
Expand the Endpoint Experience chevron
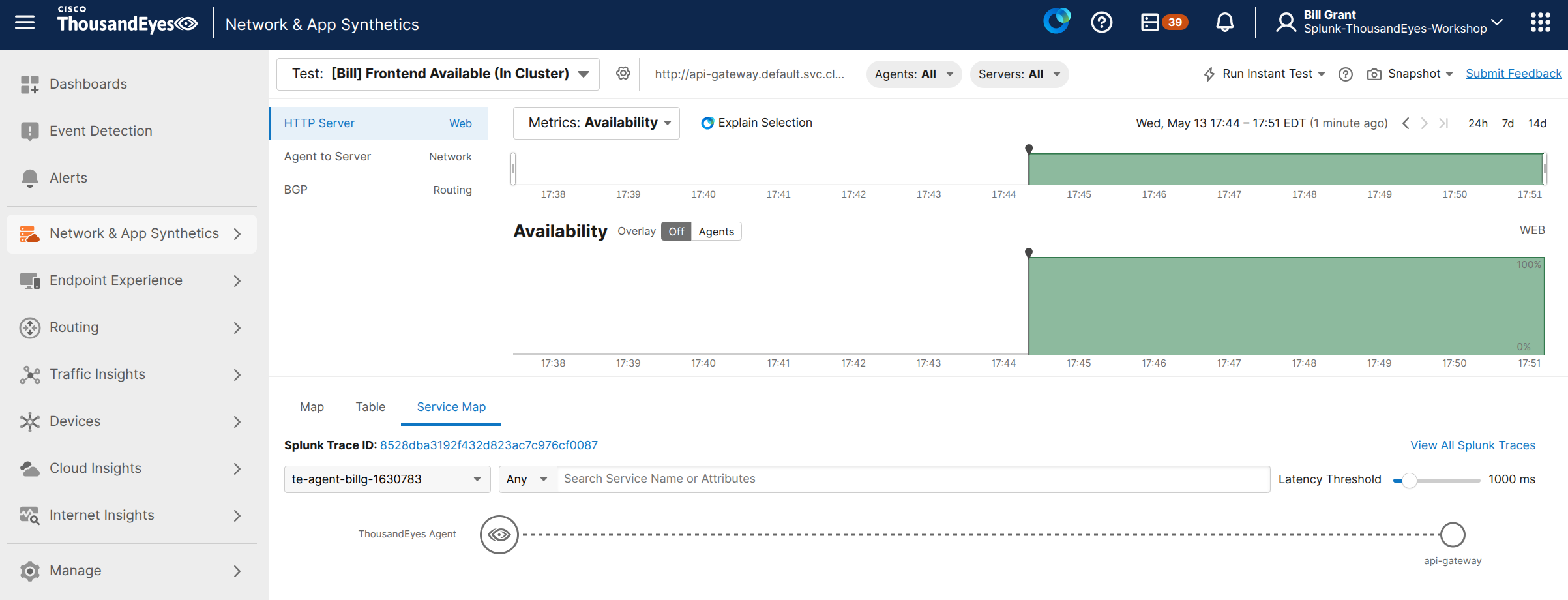point(237,281)
